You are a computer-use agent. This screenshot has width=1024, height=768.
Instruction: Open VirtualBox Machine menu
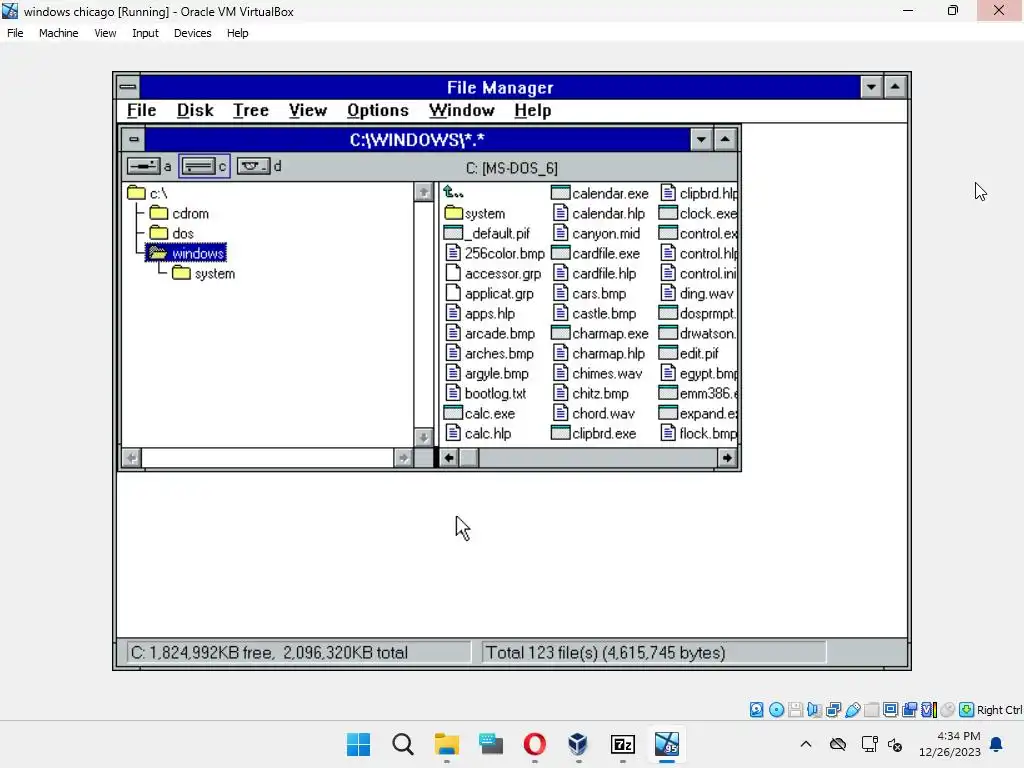[58, 33]
